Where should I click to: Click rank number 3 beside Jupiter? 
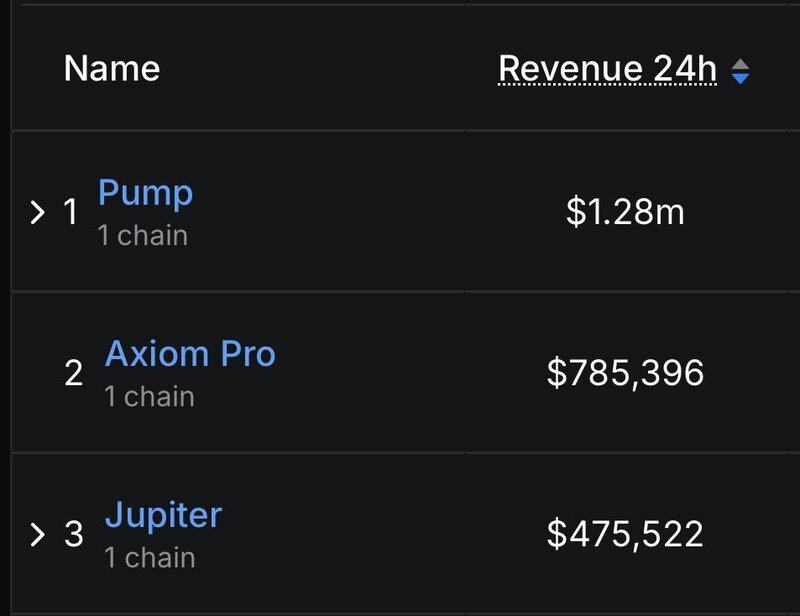[73, 534]
